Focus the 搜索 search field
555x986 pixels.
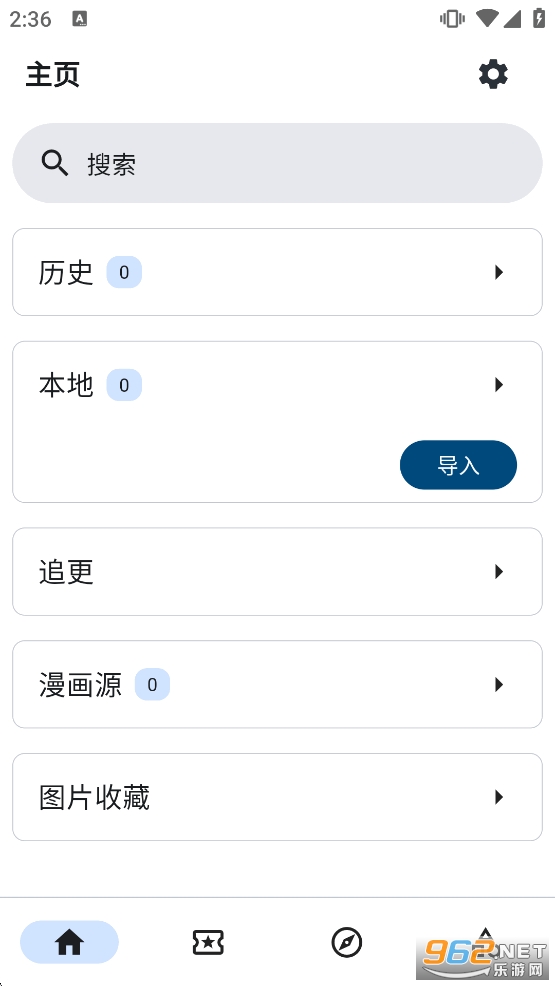pos(277,163)
